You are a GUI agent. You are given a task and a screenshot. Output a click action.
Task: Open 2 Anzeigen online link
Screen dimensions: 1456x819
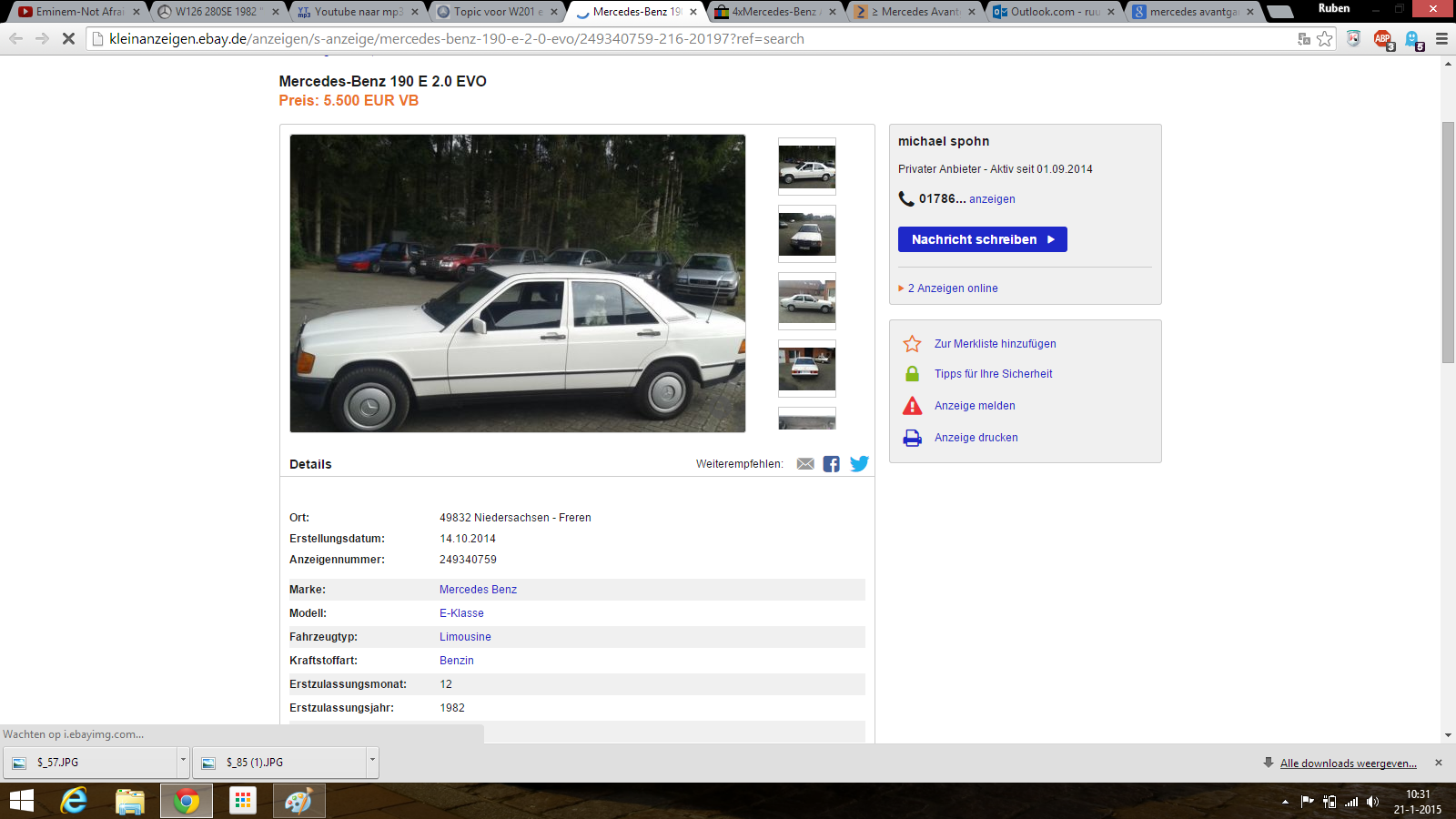953,288
